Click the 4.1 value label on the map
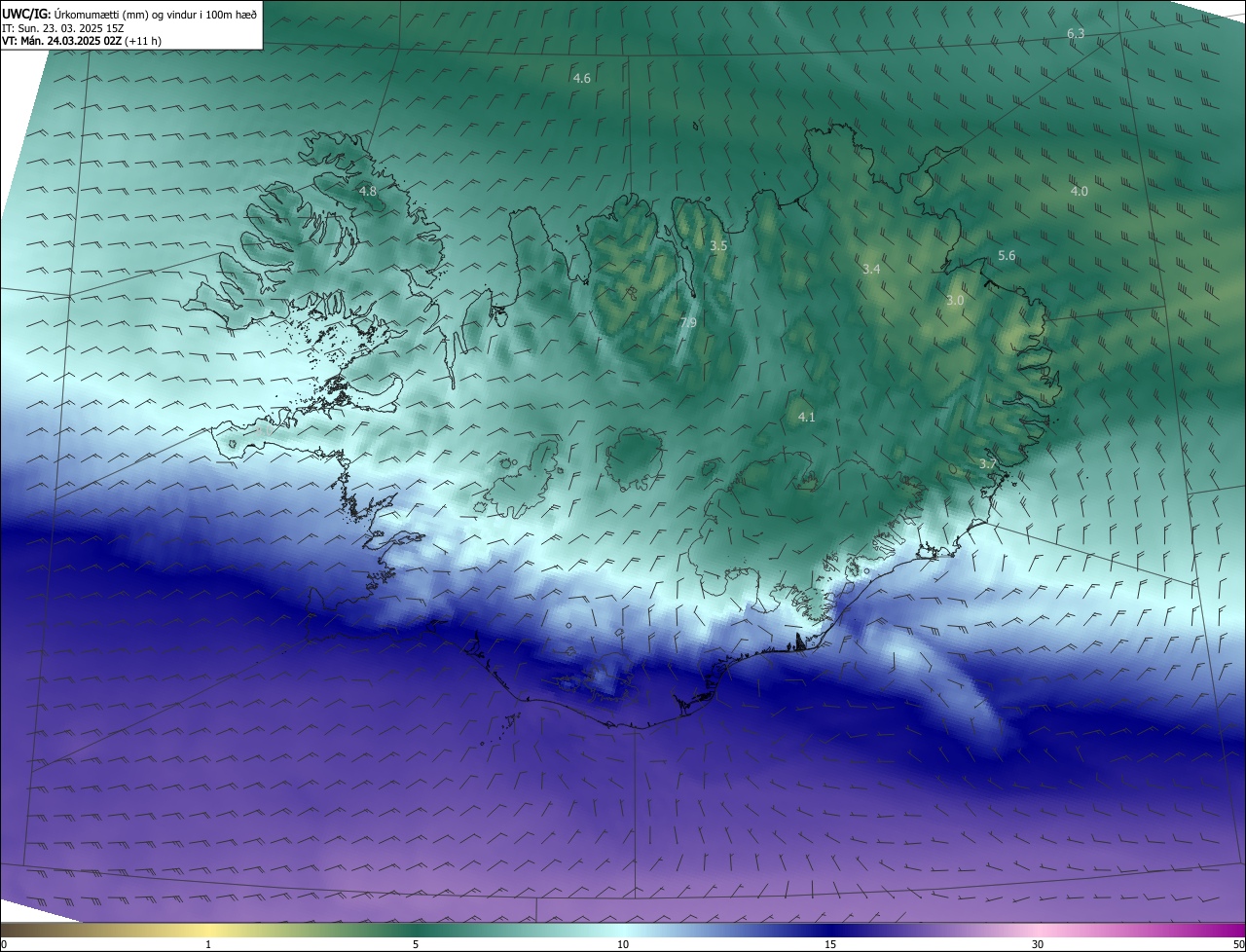Image resolution: width=1246 pixels, height=952 pixels. tap(806, 417)
